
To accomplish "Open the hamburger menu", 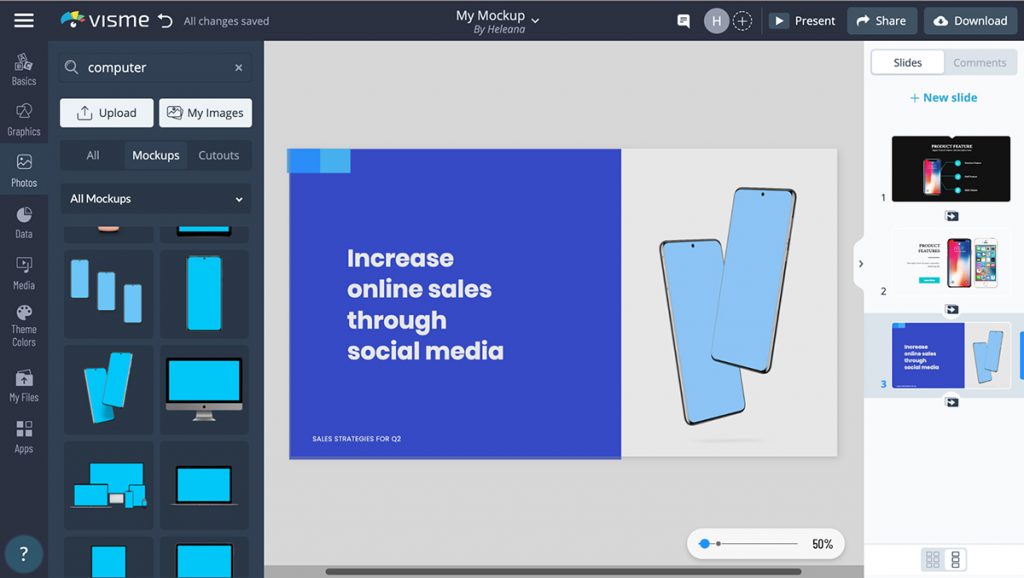I will point(23,20).
